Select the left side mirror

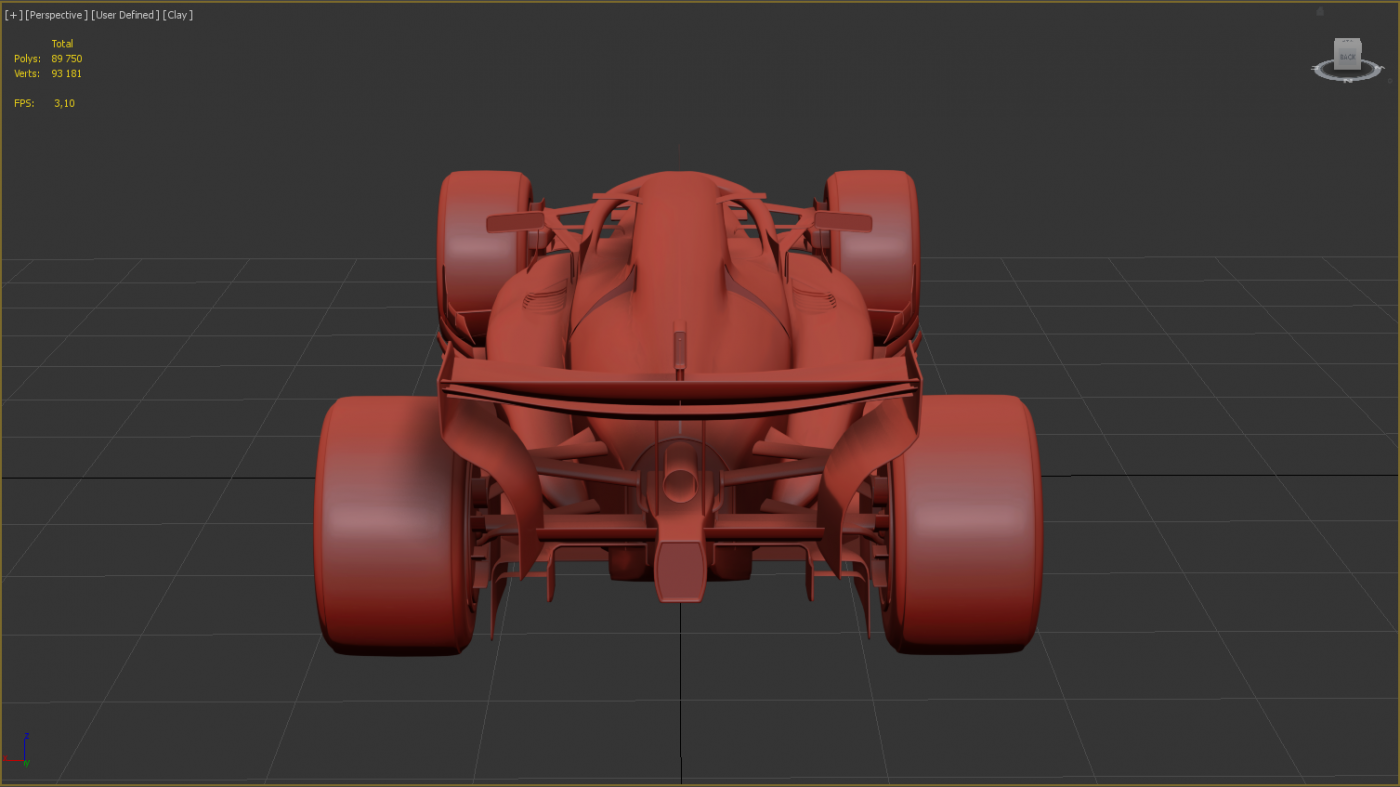(512, 223)
